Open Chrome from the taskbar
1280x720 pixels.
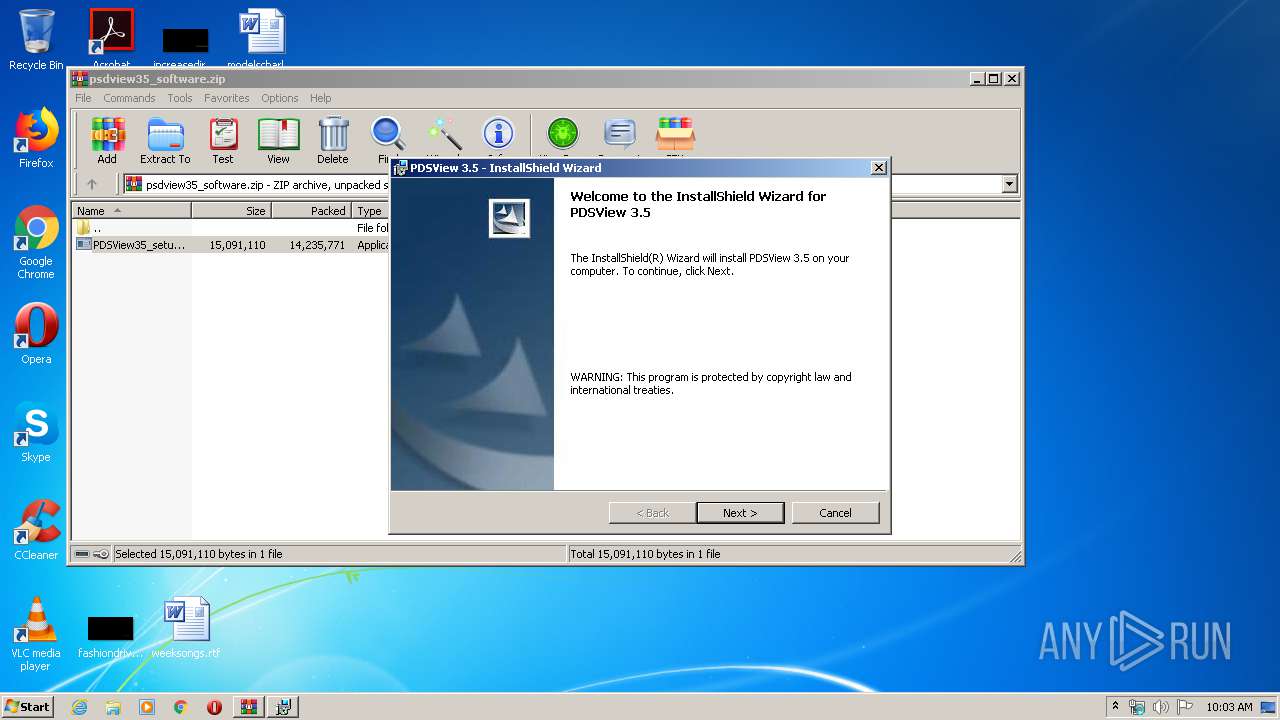pyautogui.click(x=181, y=707)
